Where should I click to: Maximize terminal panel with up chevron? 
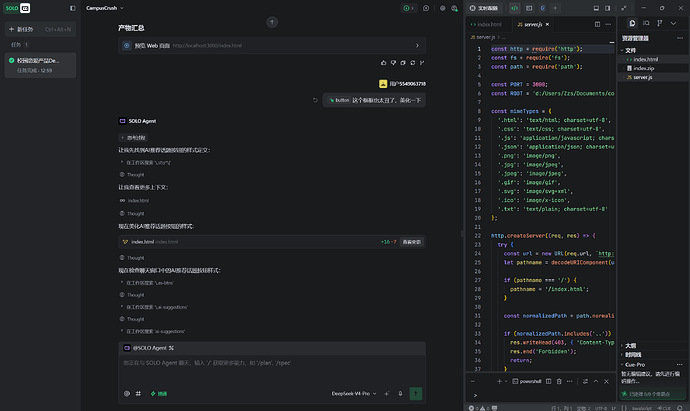click(596, 382)
